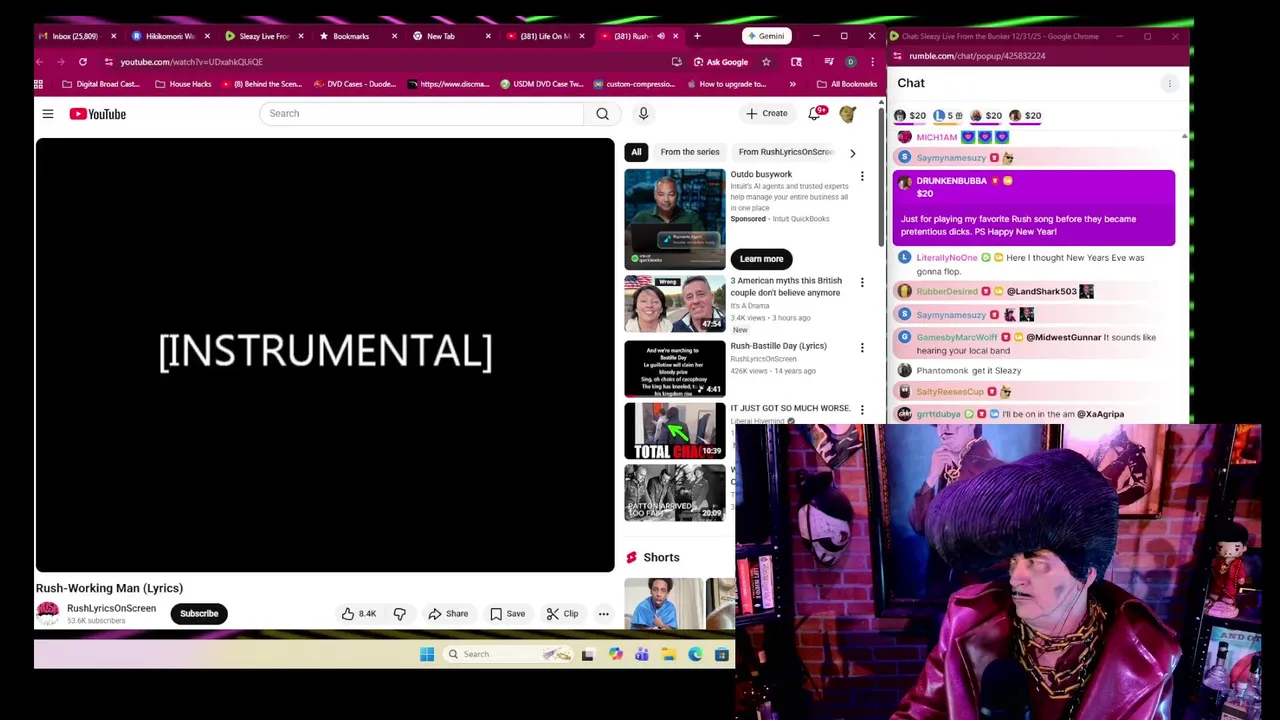Open the All Bookmarks folder dropdown
Screen dimensions: 1280x720
847,84
